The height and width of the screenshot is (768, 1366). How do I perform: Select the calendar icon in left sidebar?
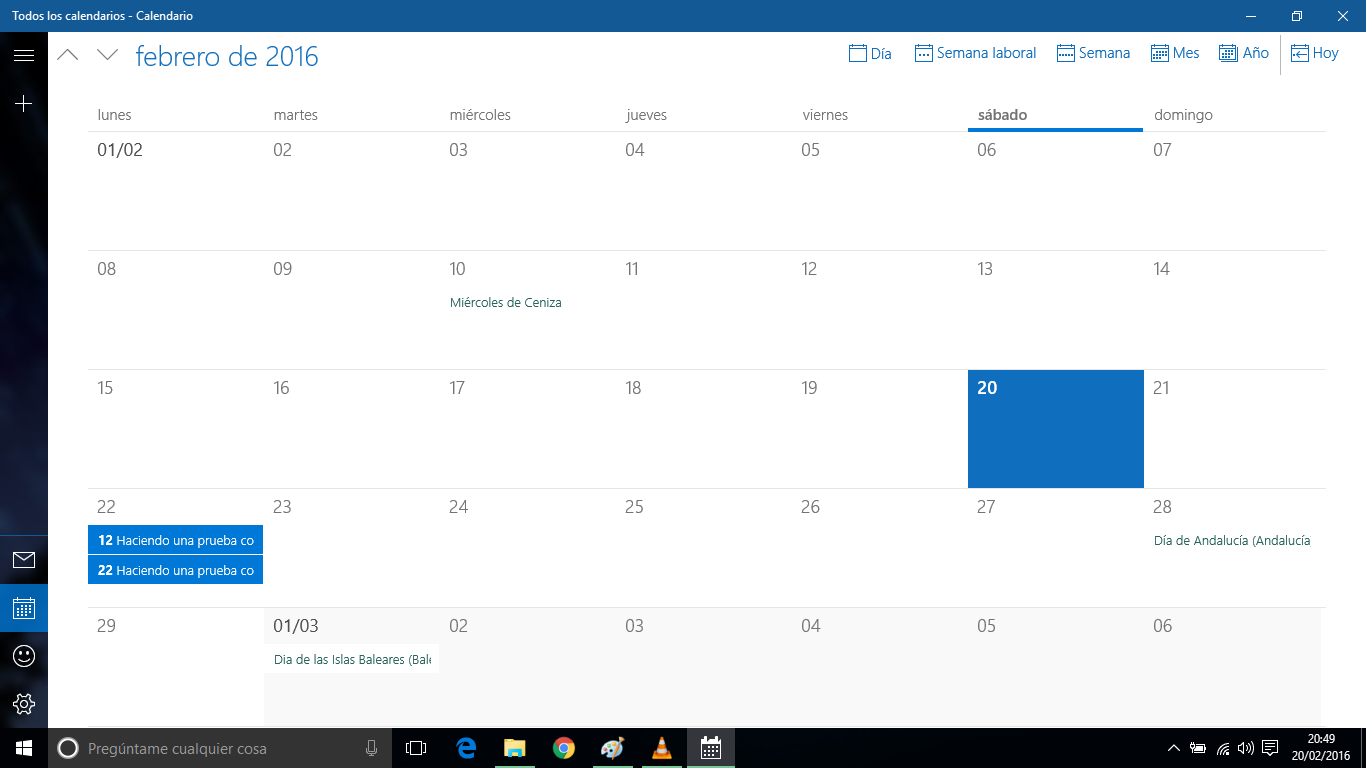pos(24,608)
